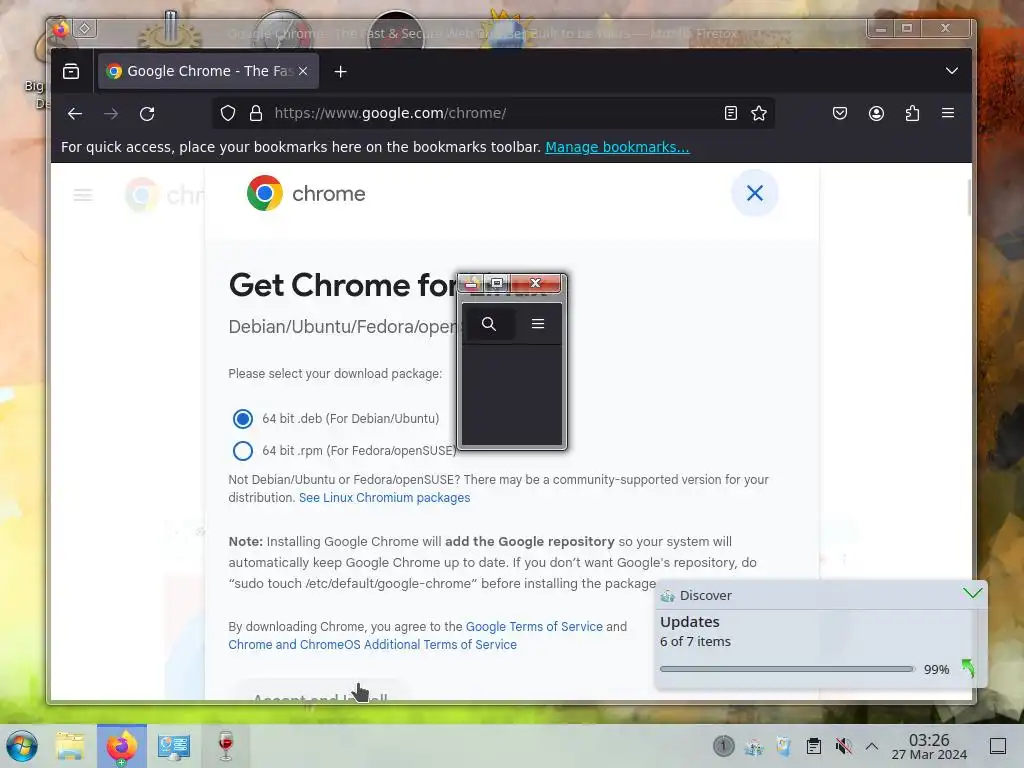Image resolution: width=1024 pixels, height=768 pixels.
Task: Open extensions puzzle icon
Action: (912, 114)
